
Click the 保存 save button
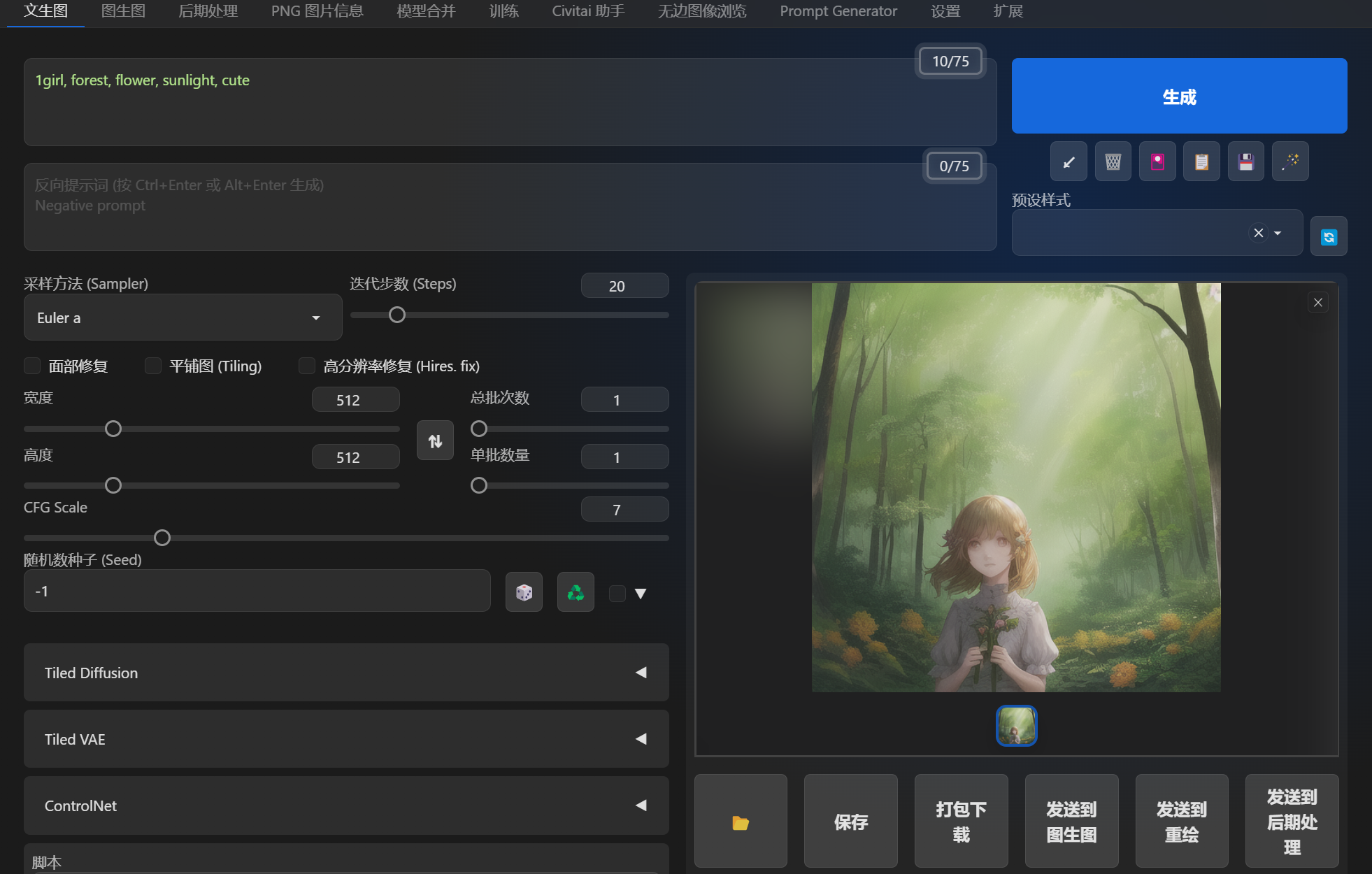coord(851,822)
